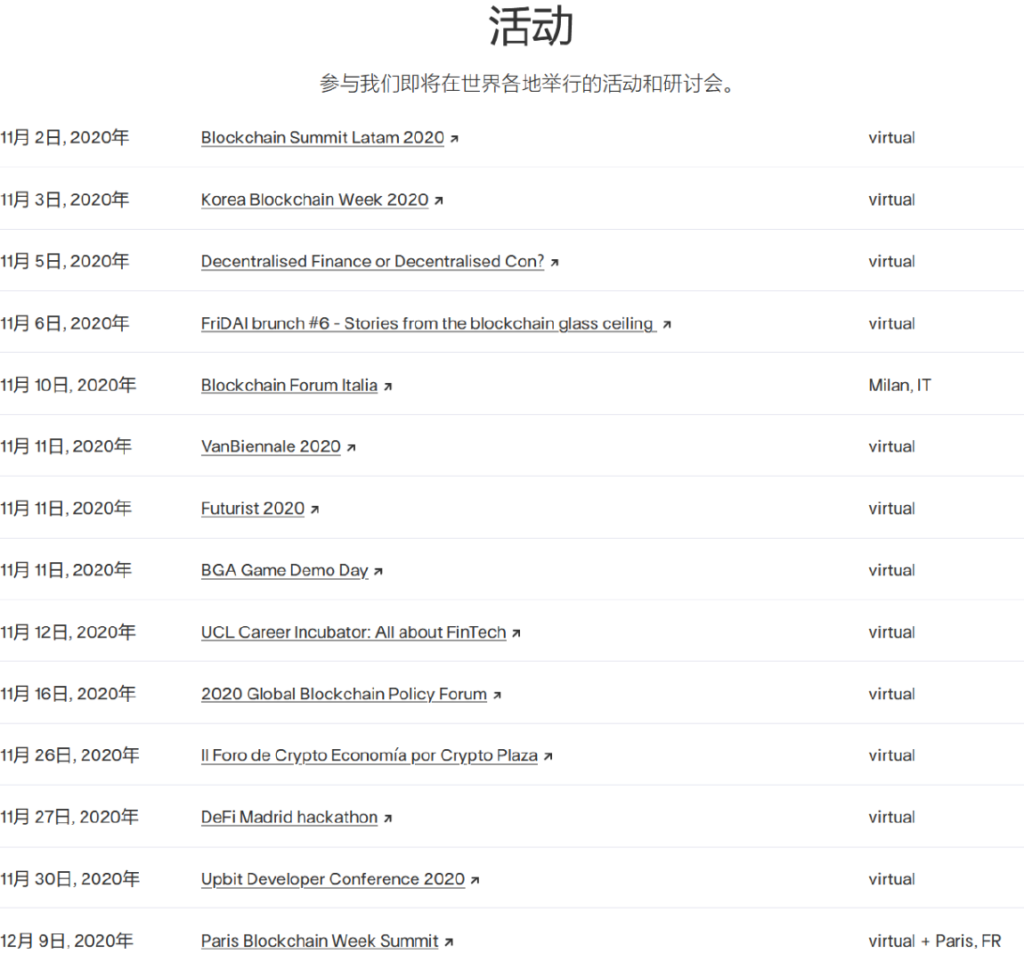Select virtual in the Korea Blockchain Week row

tap(891, 200)
